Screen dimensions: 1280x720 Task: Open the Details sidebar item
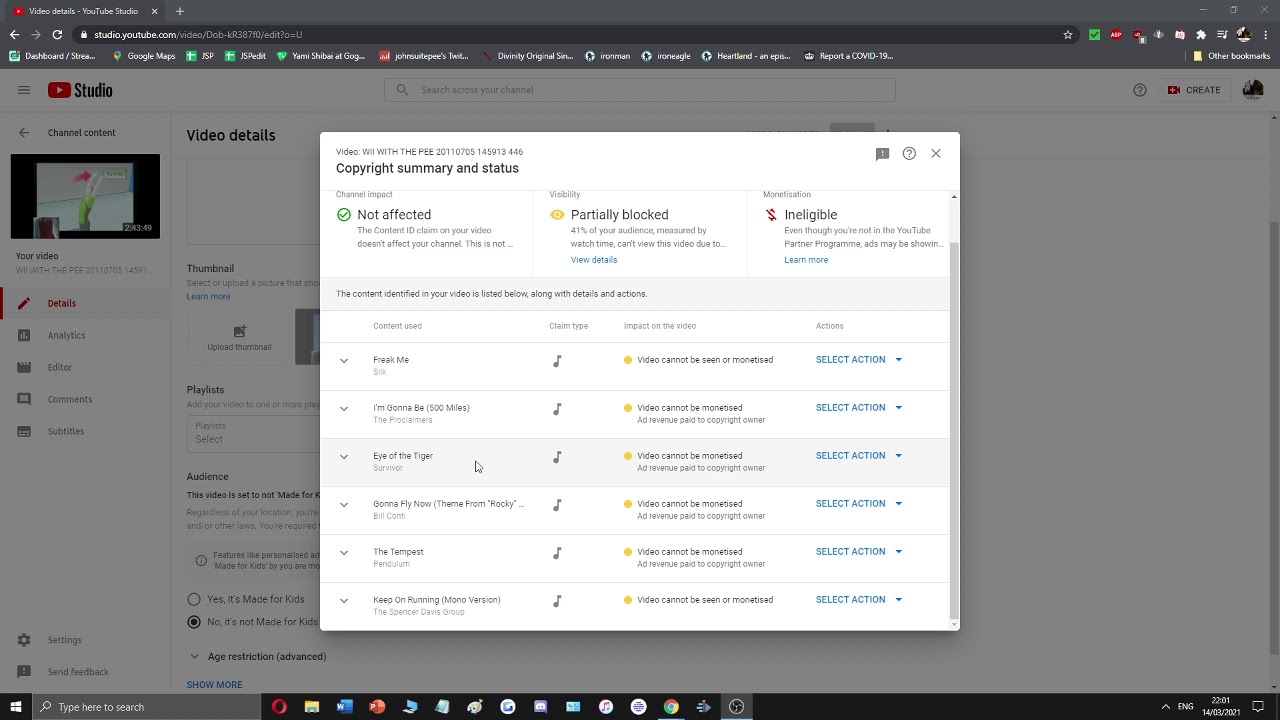(x=85, y=303)
